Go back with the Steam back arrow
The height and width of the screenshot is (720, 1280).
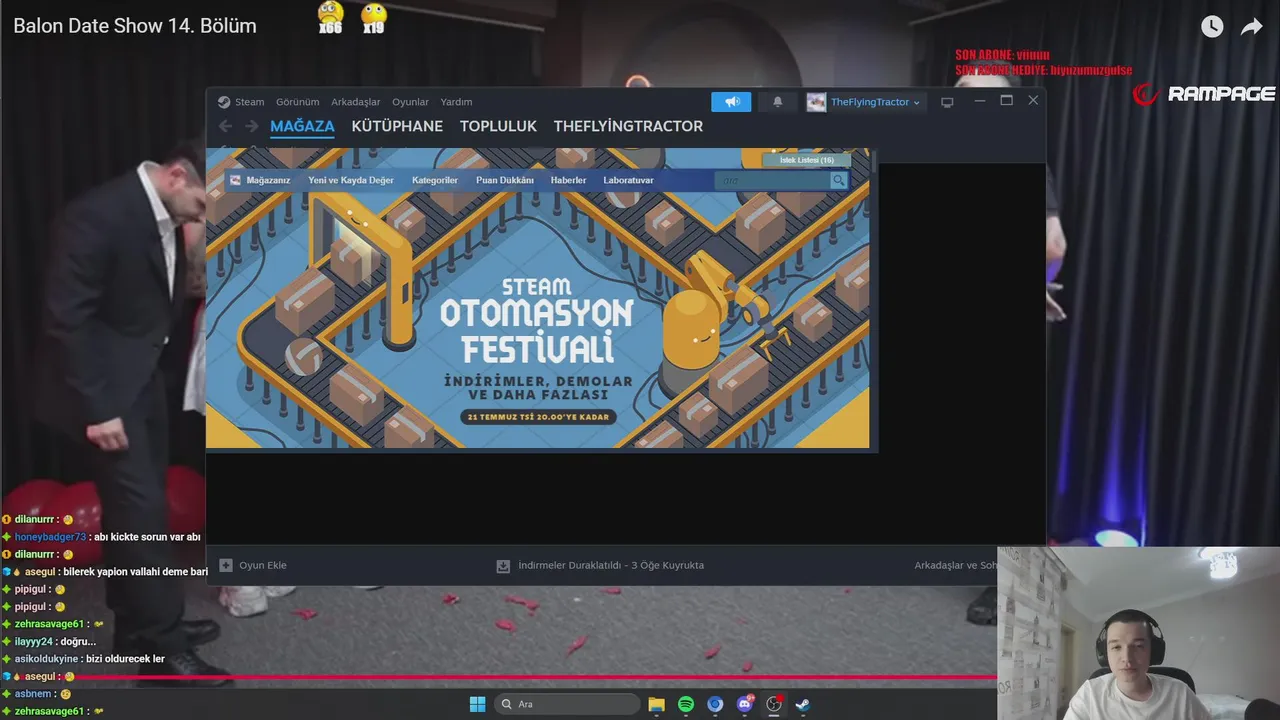click(x=225, y=126)
